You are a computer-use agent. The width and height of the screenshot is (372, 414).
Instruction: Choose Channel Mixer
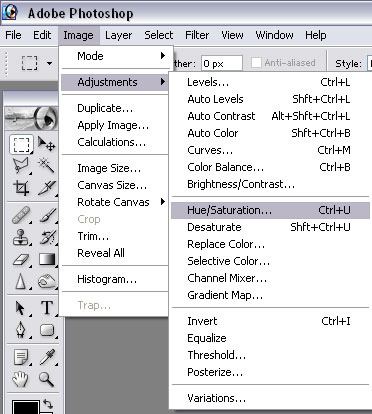coord(270,278)
